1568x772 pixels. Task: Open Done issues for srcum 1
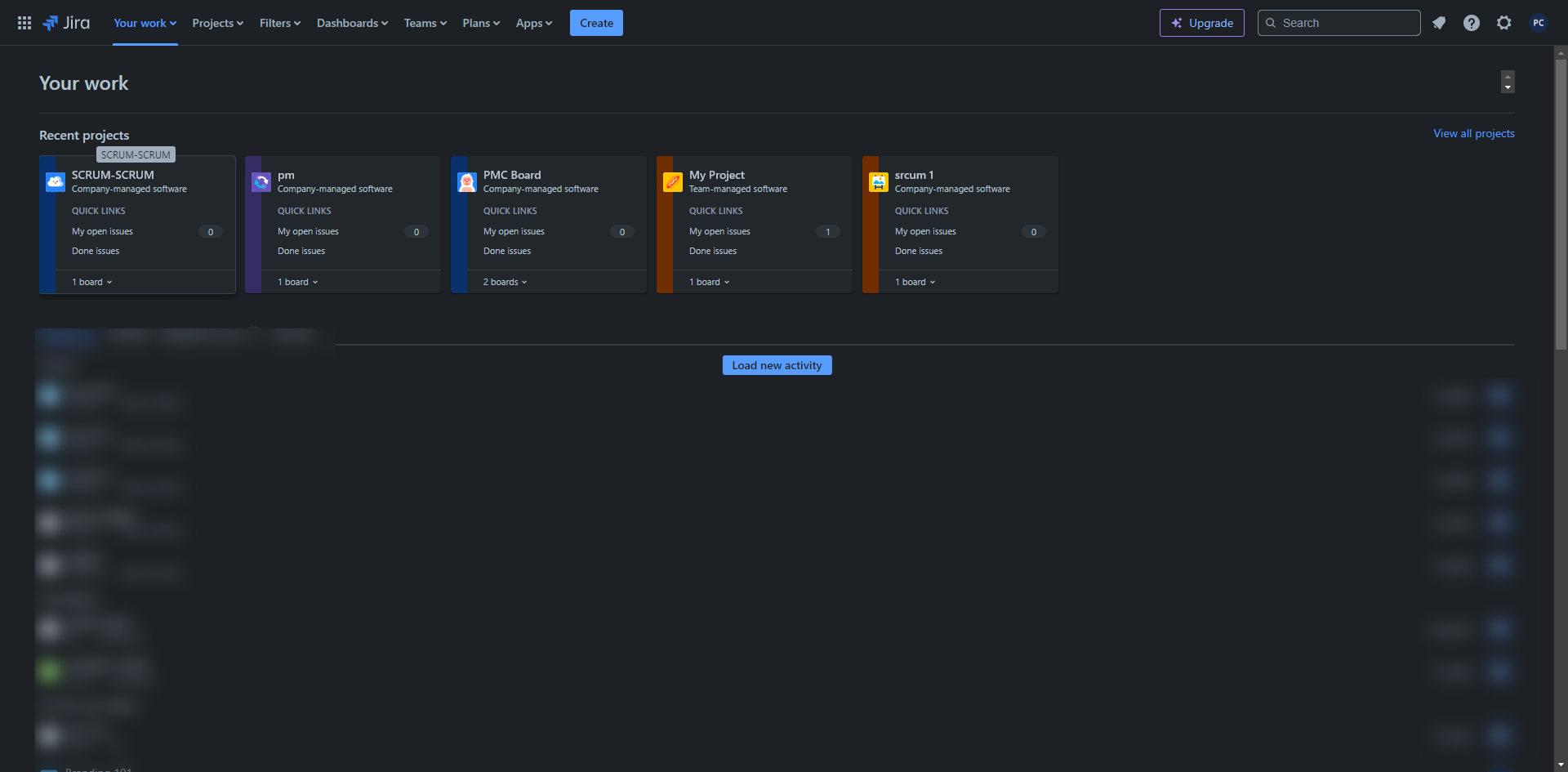tap(919, 251)
